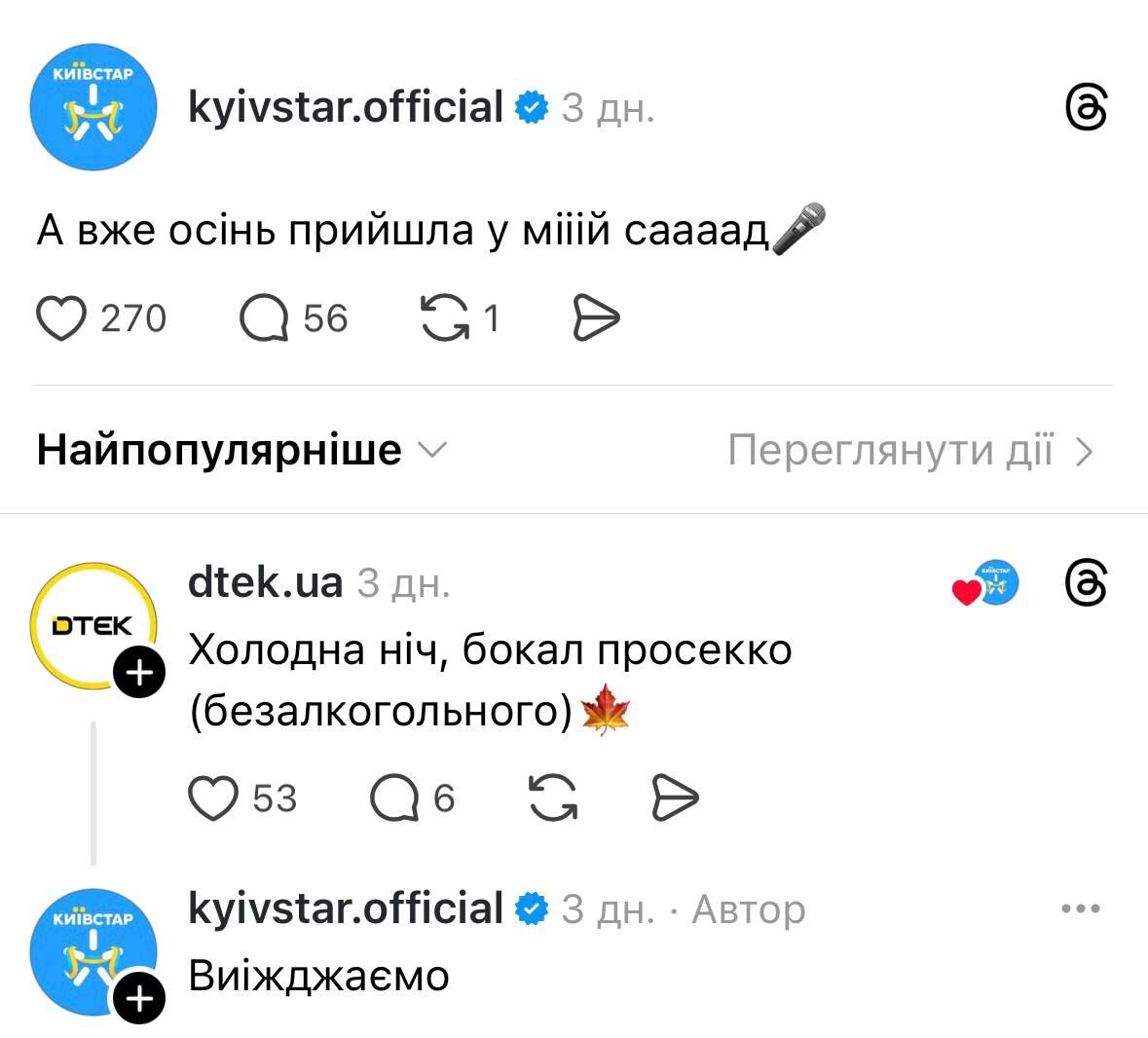Open comments on the main post

(264, 318)
